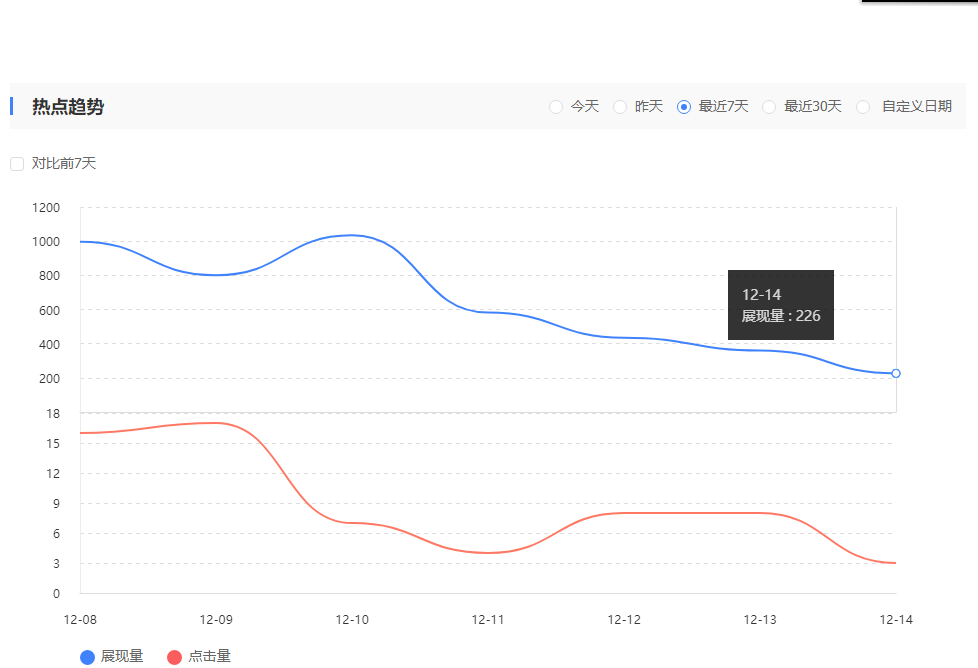
Task: Click the 12-14 x-axis date label
Action: tap(896, 620)
